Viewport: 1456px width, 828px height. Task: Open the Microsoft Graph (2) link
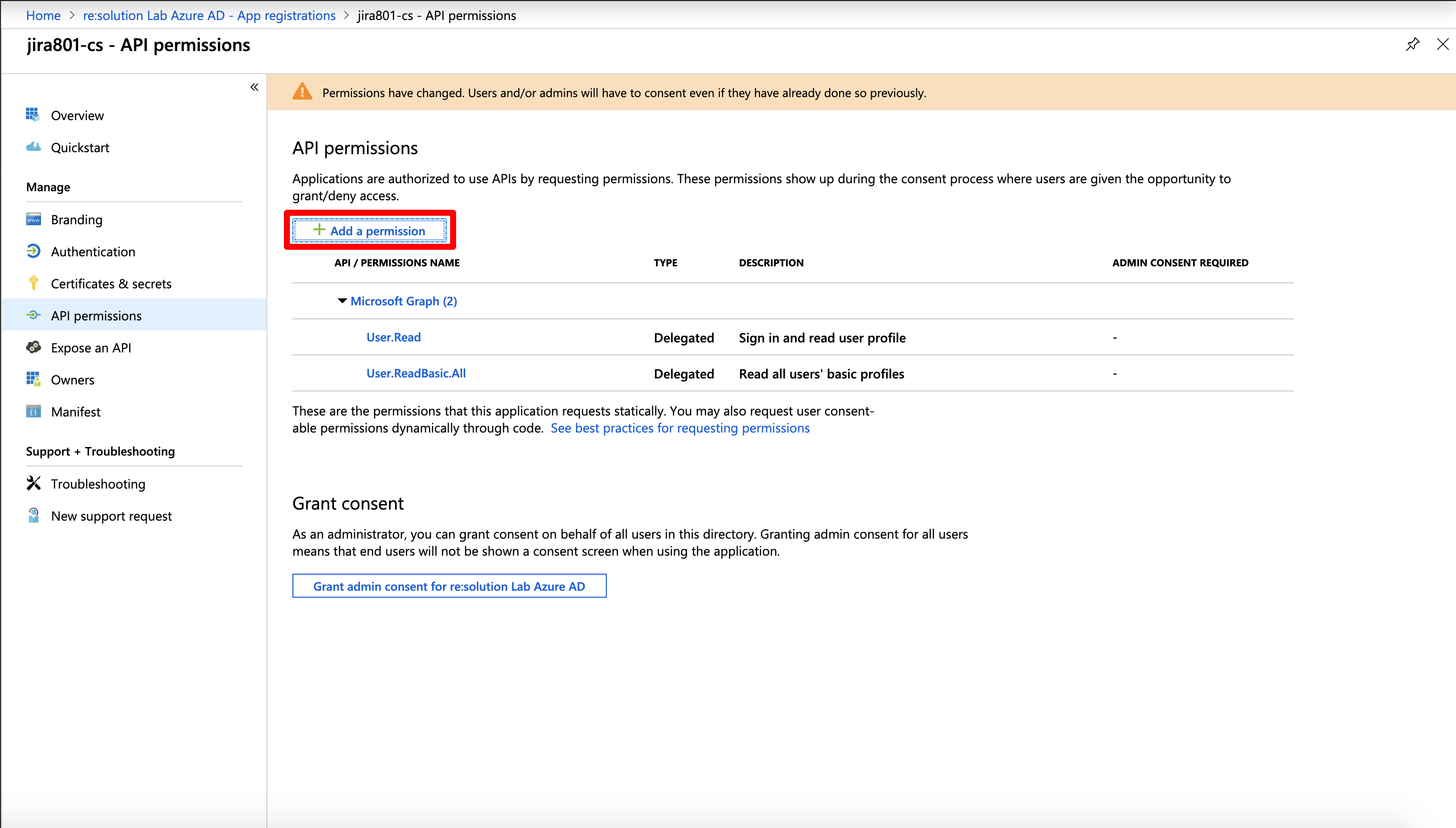tap(404, 301)
